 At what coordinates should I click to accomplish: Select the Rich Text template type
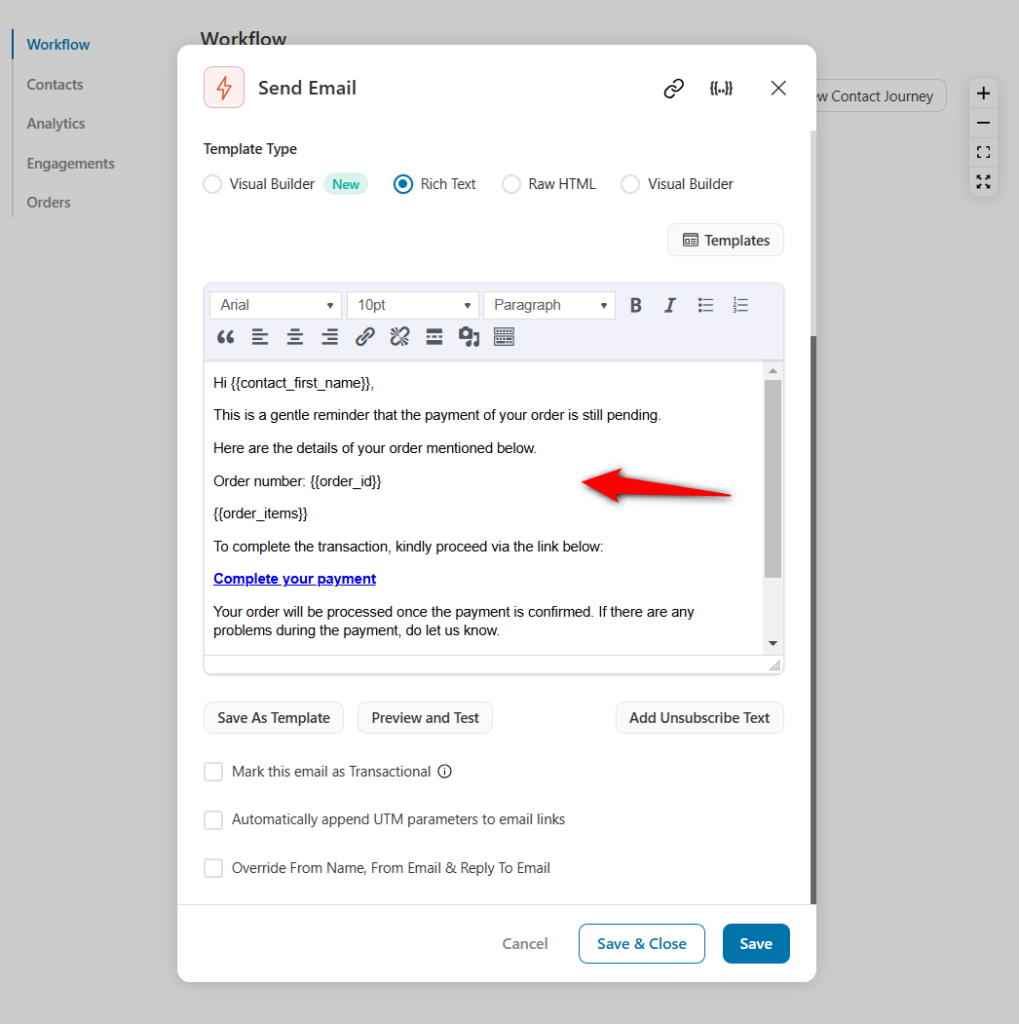tap(403, 183)
